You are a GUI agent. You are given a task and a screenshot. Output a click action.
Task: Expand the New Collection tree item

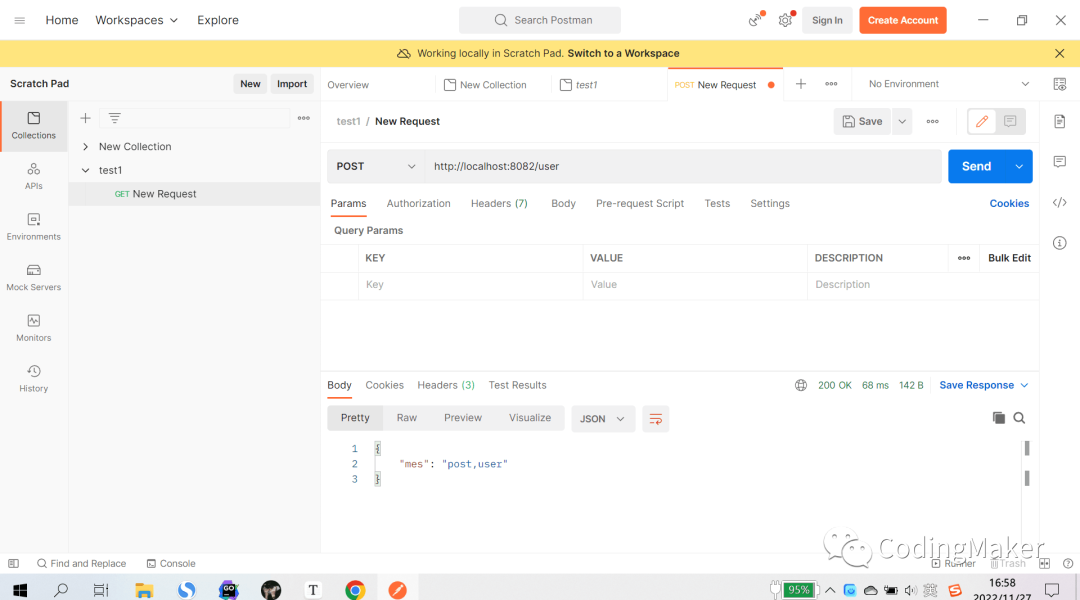(x=86, y=147)
